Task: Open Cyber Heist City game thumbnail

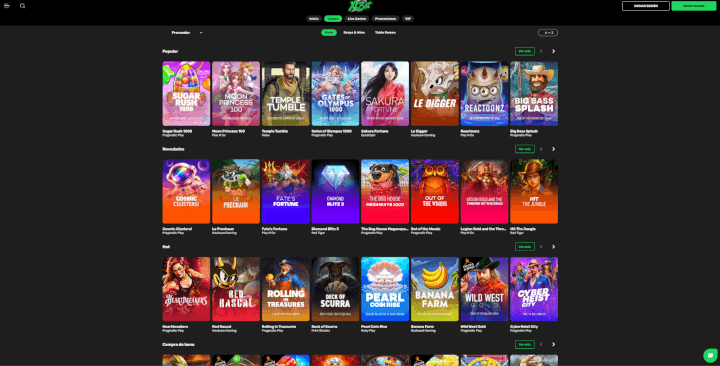Action: click(x=534, y=289)
